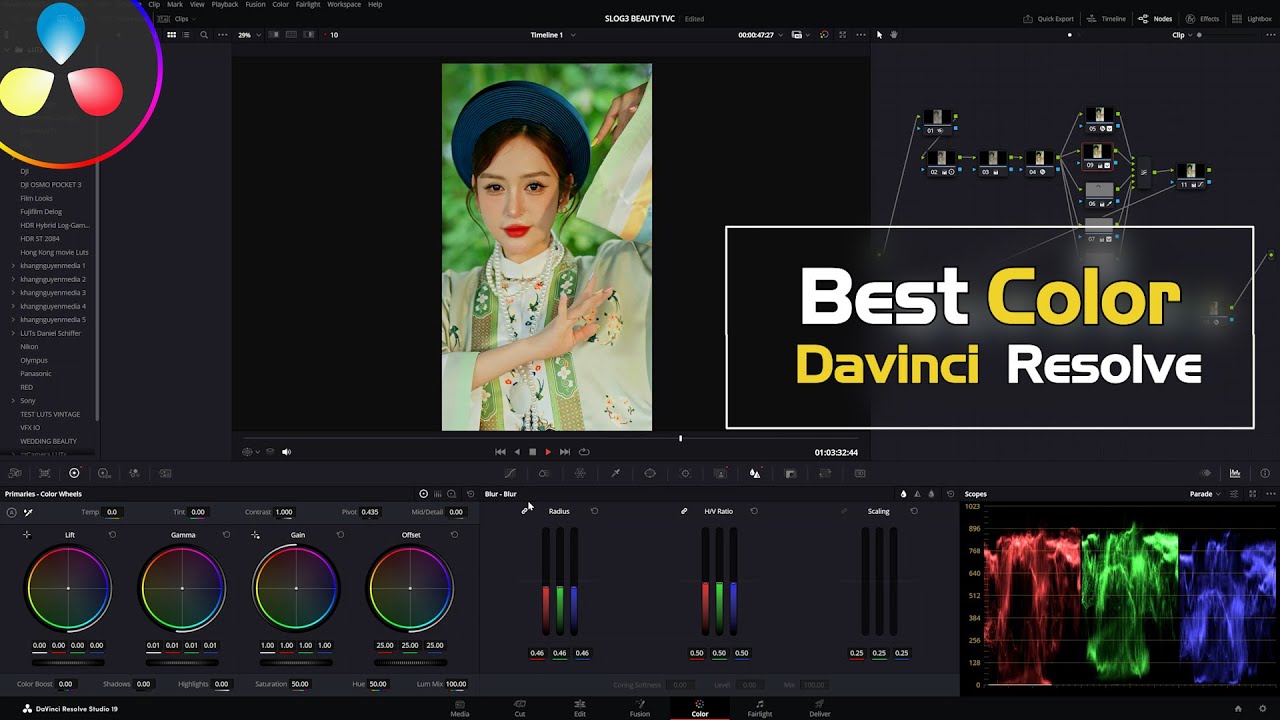The height and width of the screenshot is (720, 1280).
Task: Click Quick Export button
Action: pyautogui.click(x=1048, y=19)
